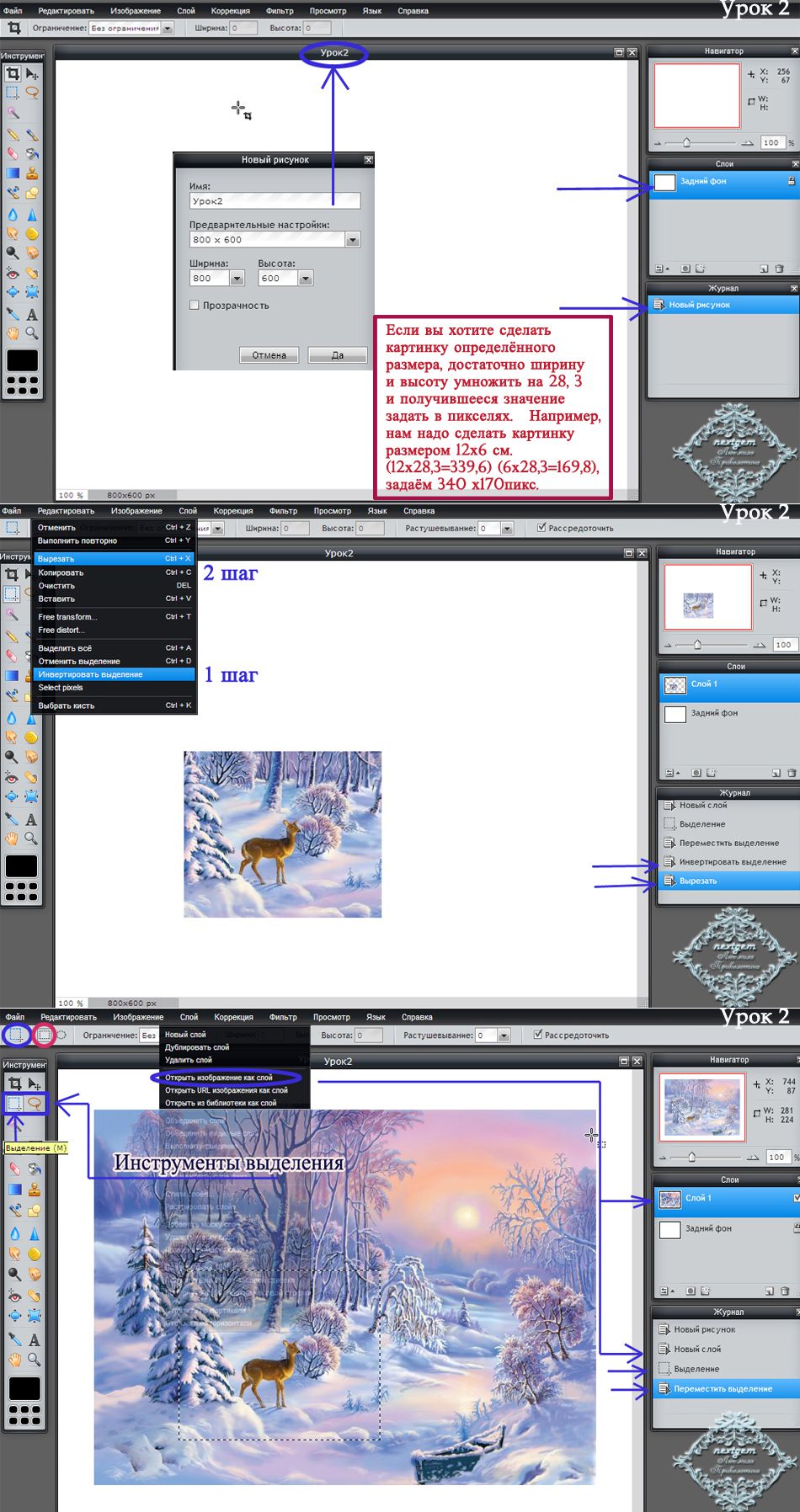Toggle Рассредоточить checkbox in the middle screenshot

click(541, 528)
